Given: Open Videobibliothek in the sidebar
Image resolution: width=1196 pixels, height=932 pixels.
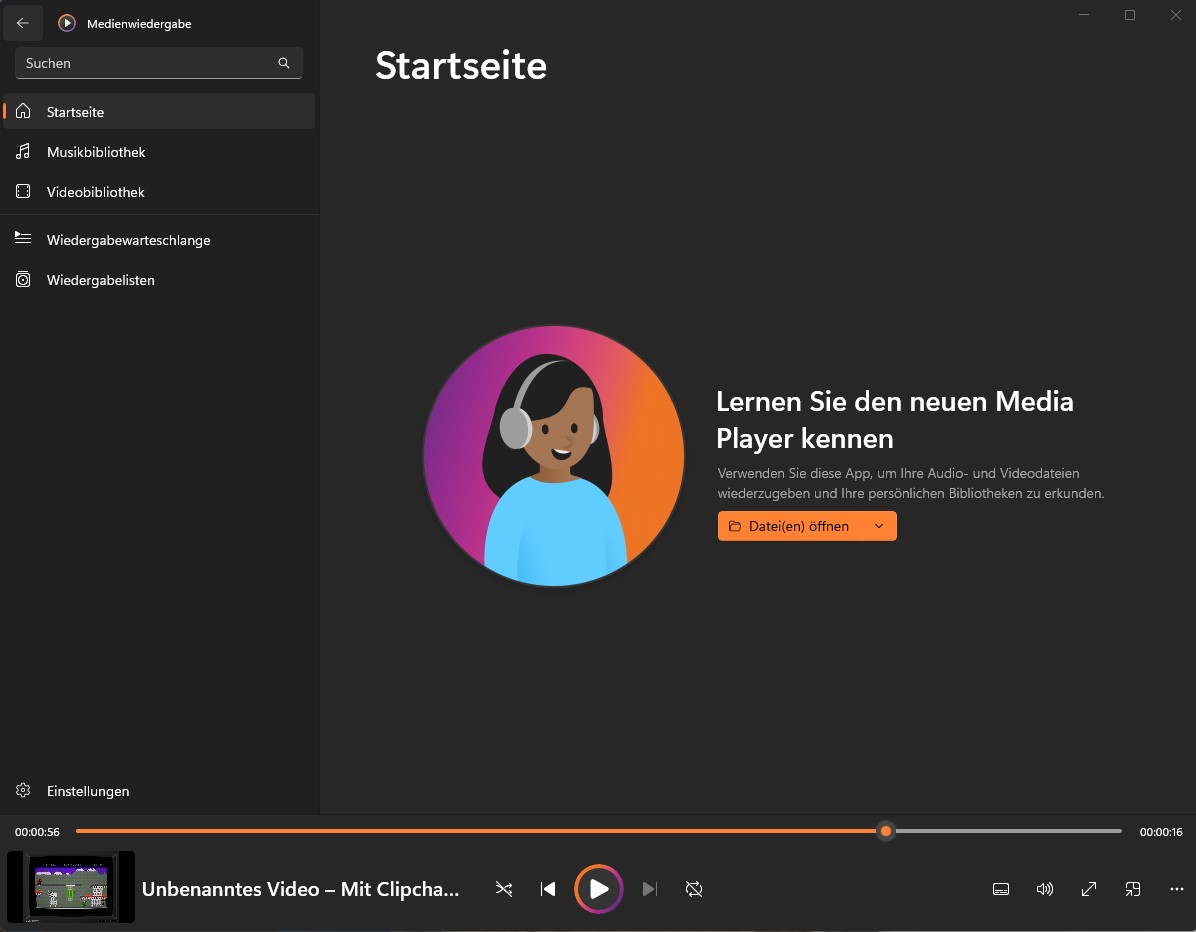Looking at the screenshot, I should coord(159,191).
